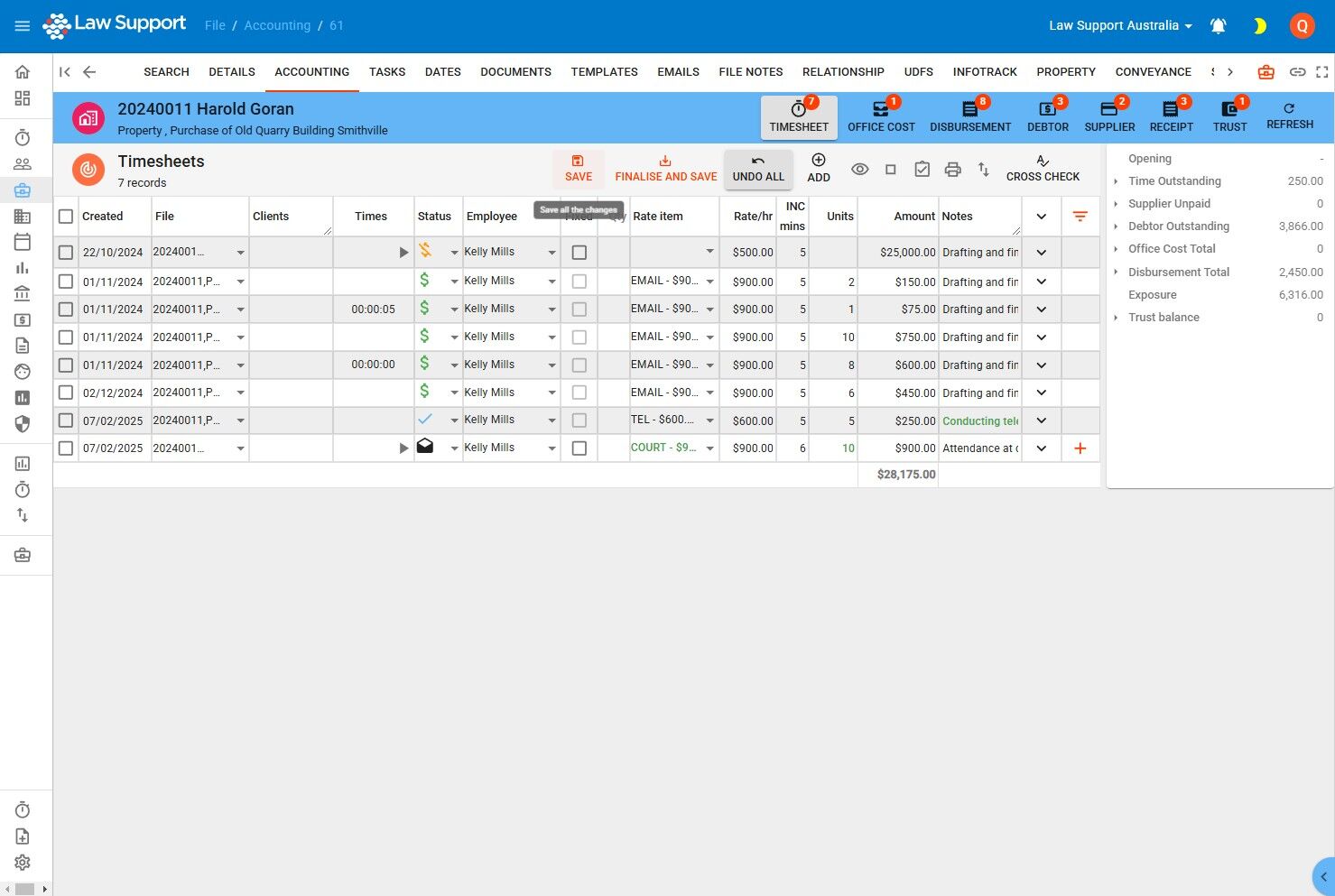Click the link chain icon

[x=1297, y=72]
